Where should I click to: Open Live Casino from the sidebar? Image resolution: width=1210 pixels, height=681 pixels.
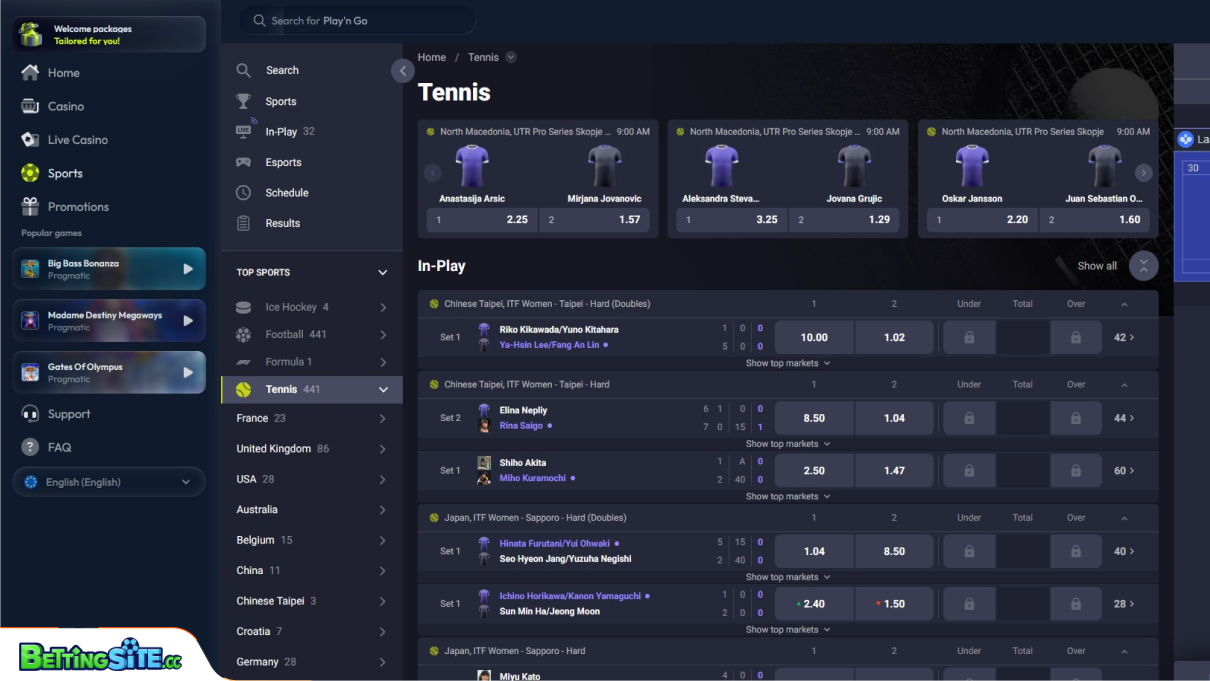79,139
